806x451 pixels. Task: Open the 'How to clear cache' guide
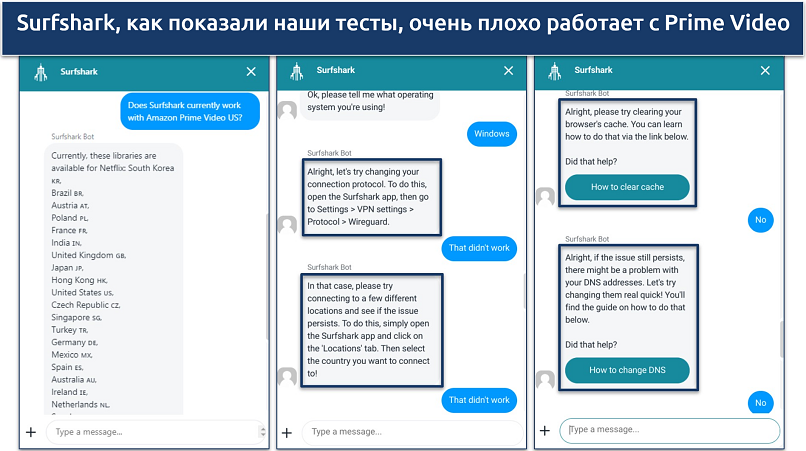tap(627, 188)
